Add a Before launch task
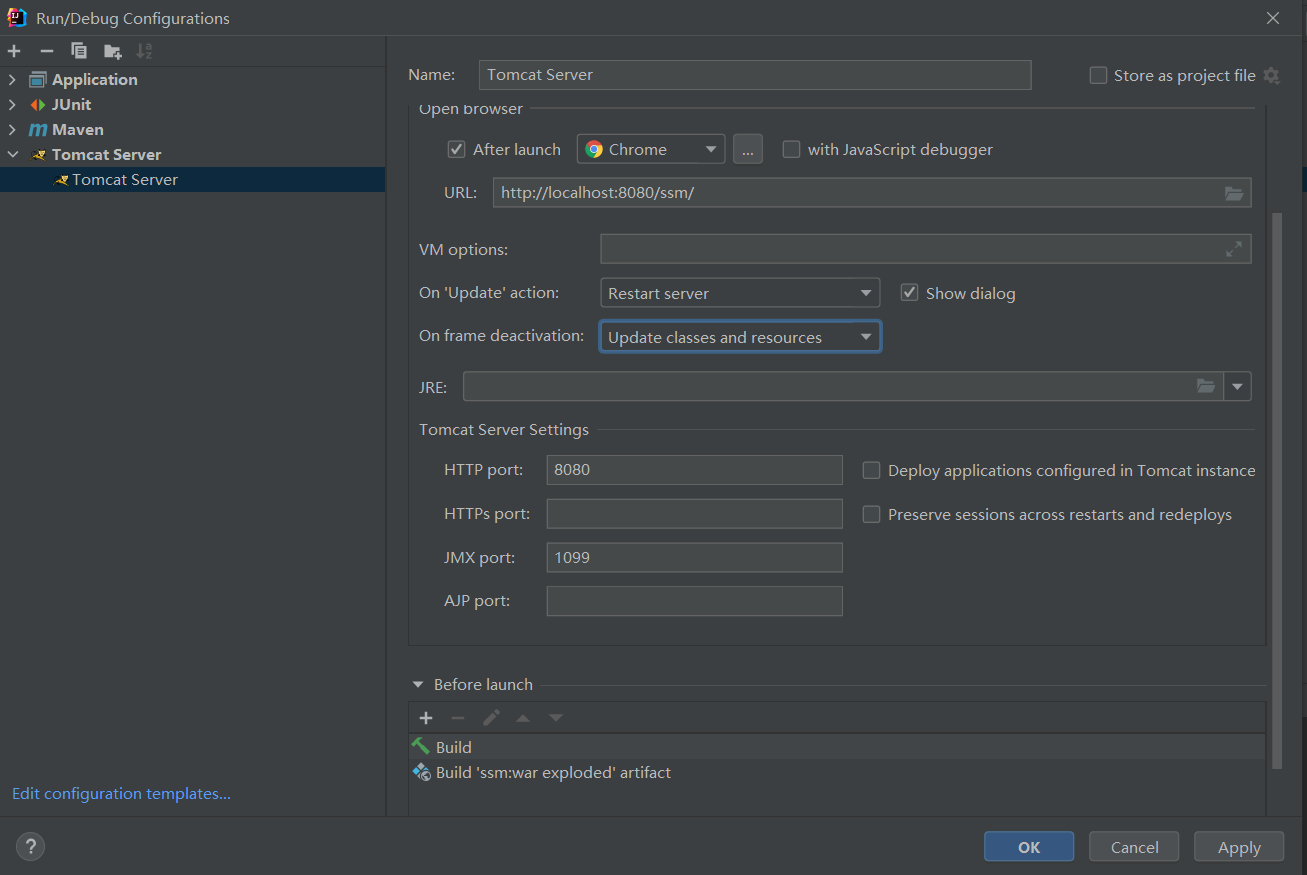The height and width of the screenshot is (875, 1307). click(x=426, y=718)
